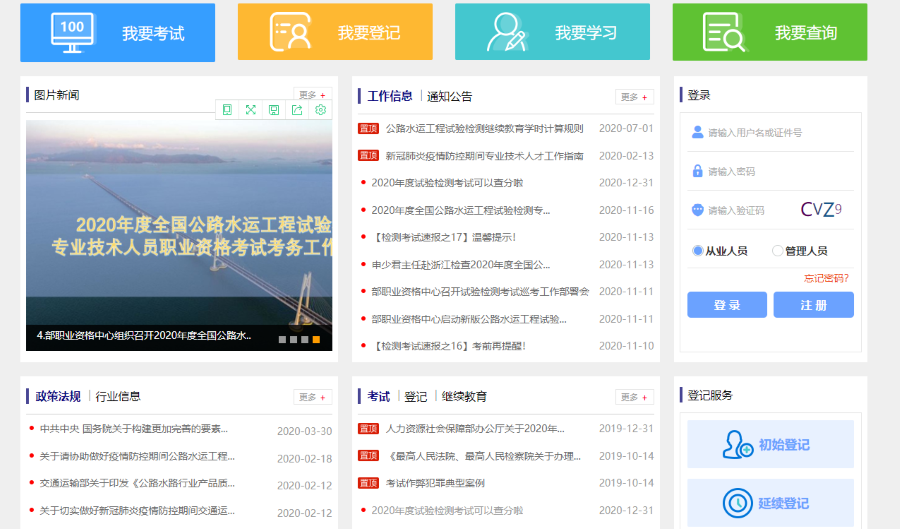Switch to the 继续教育 tab

464,397
